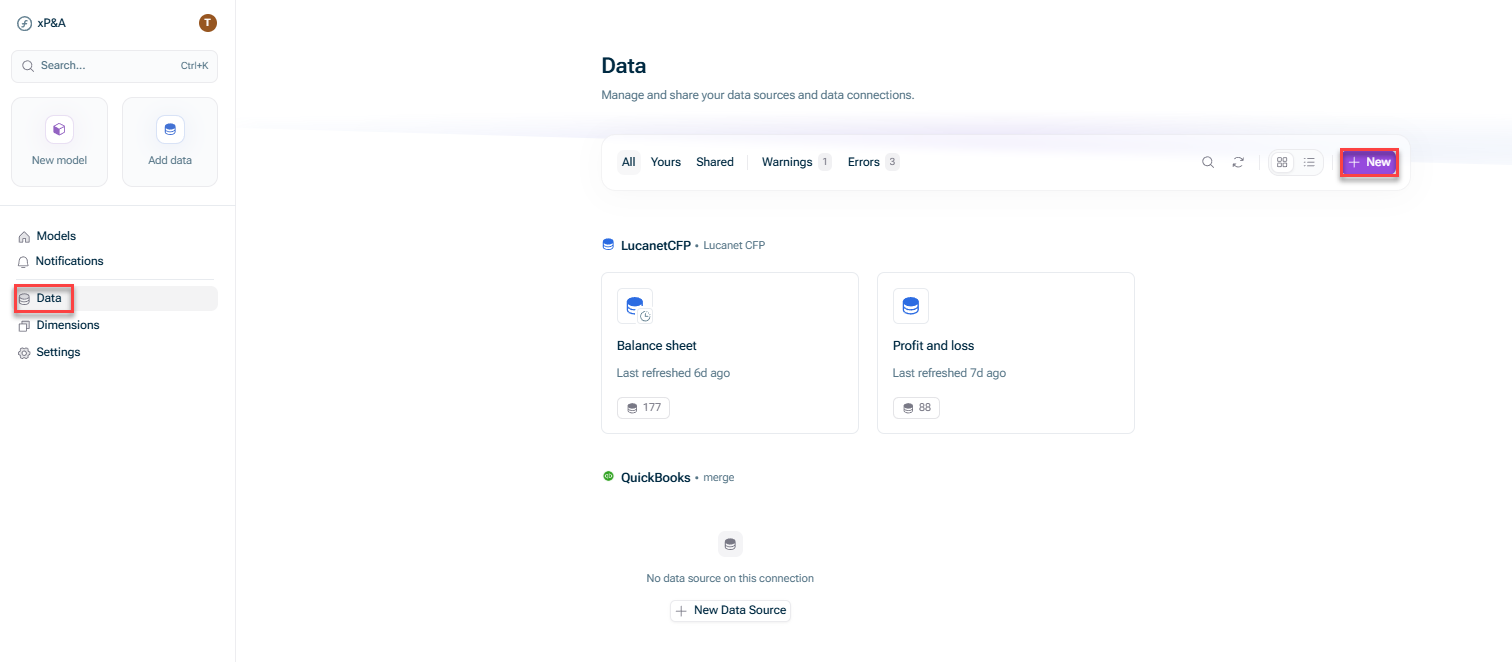Image resolution: width=1512 pixels, height=662 pixels.
Task: Click the Last refreshed 6d ago text
Action: 673,373
